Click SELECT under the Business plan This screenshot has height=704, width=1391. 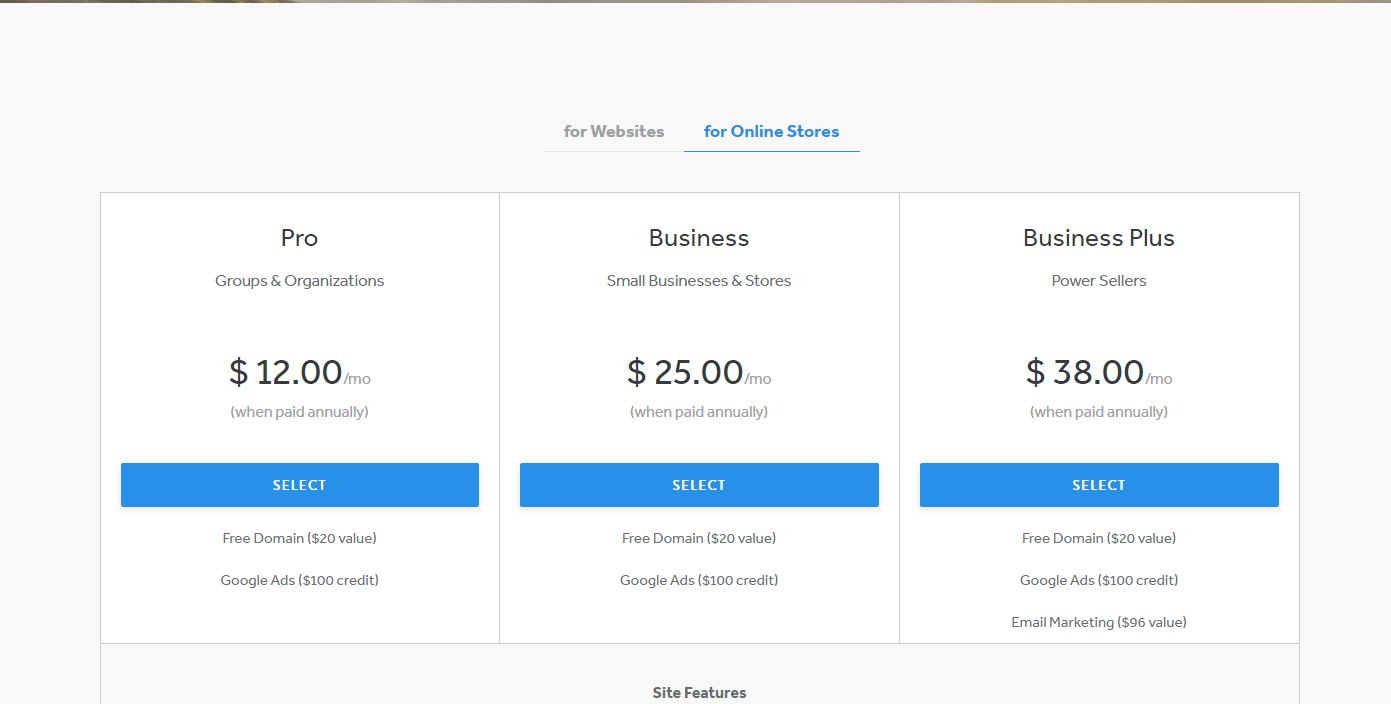(698, 484)
